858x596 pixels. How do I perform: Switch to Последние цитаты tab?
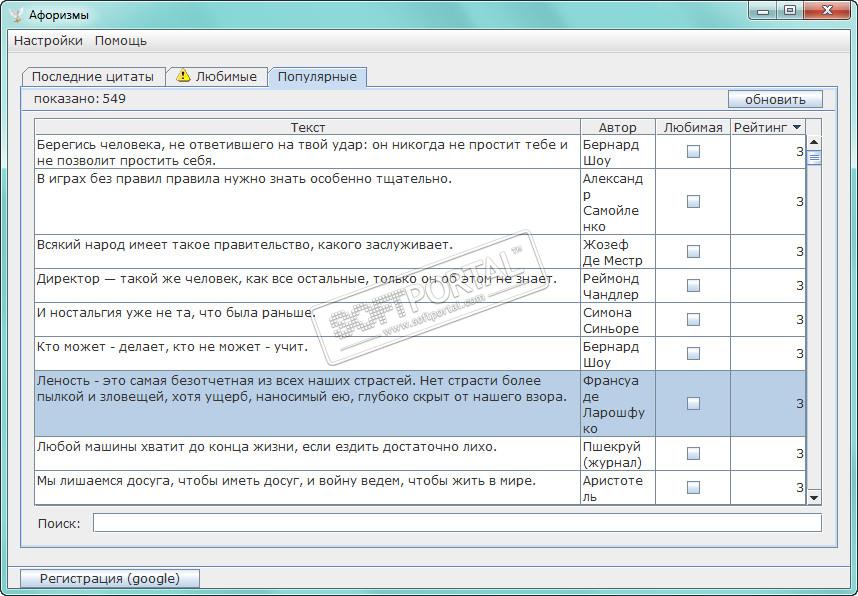click(x=92, y=77)
